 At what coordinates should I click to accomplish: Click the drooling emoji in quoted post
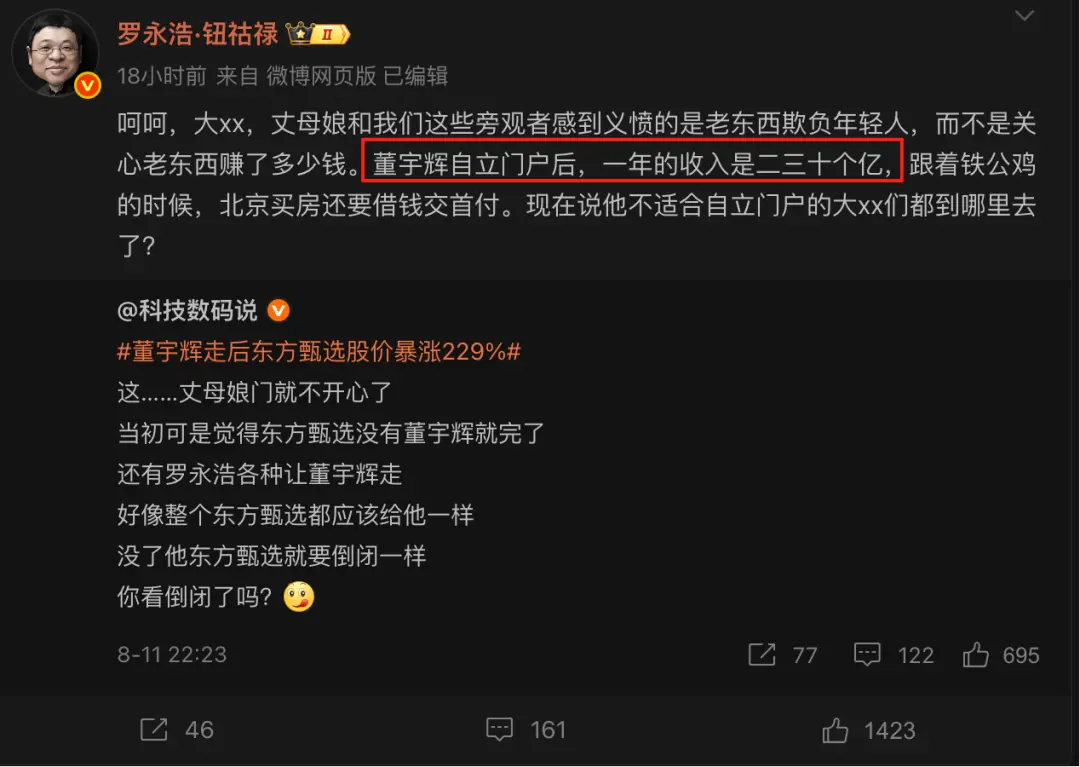pos(299,596)
